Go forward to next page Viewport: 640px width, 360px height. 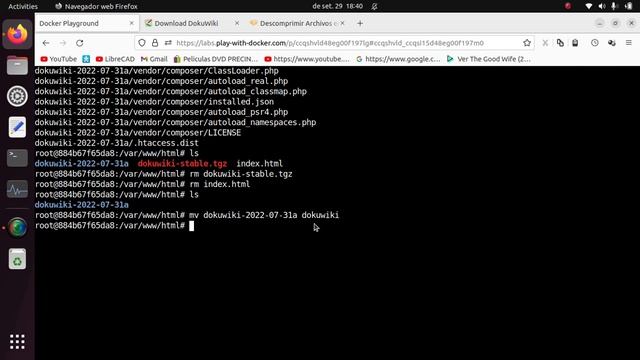pyautogui.click(x=63, y=43)
